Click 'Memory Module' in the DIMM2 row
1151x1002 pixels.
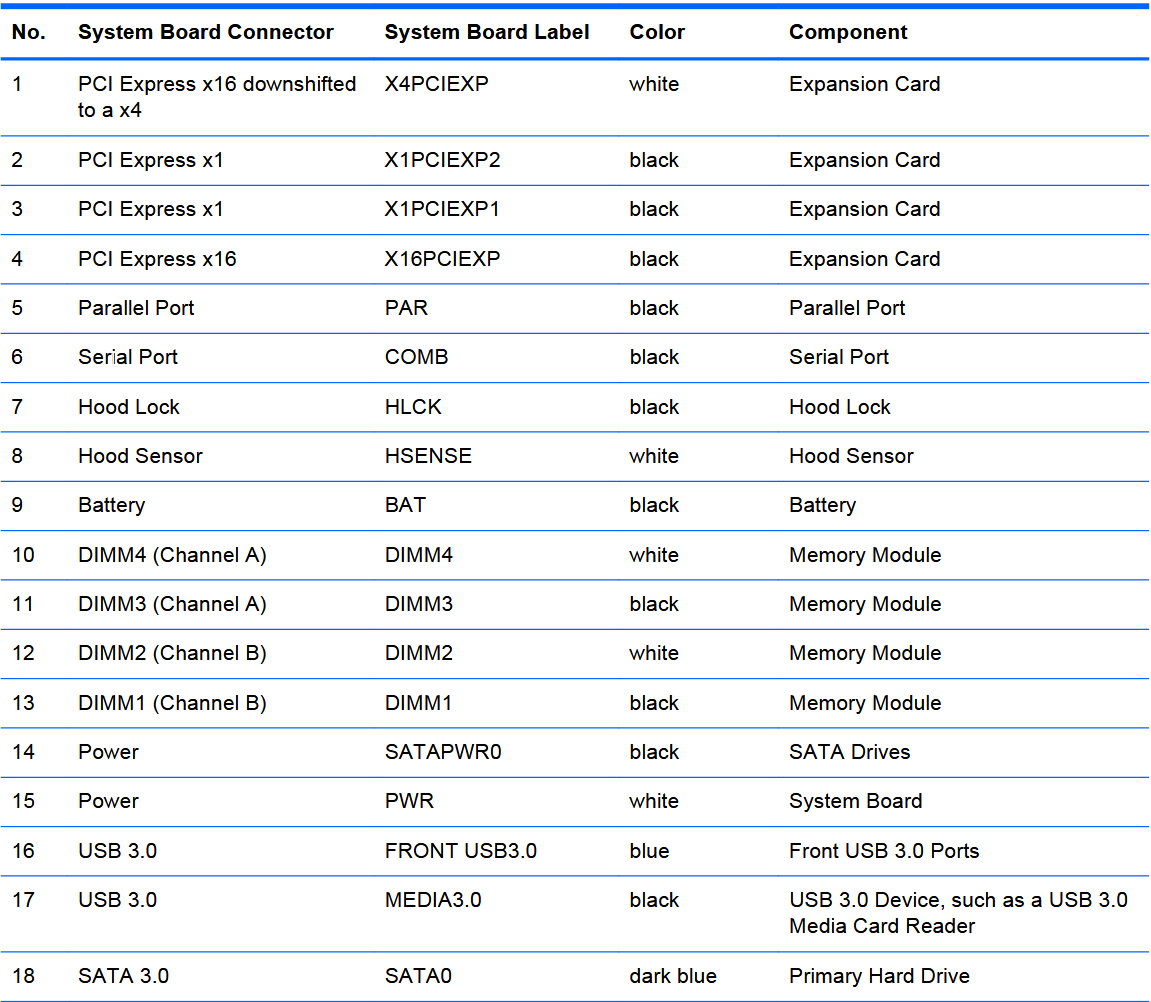pyautogui.click(x=865, y=654)
